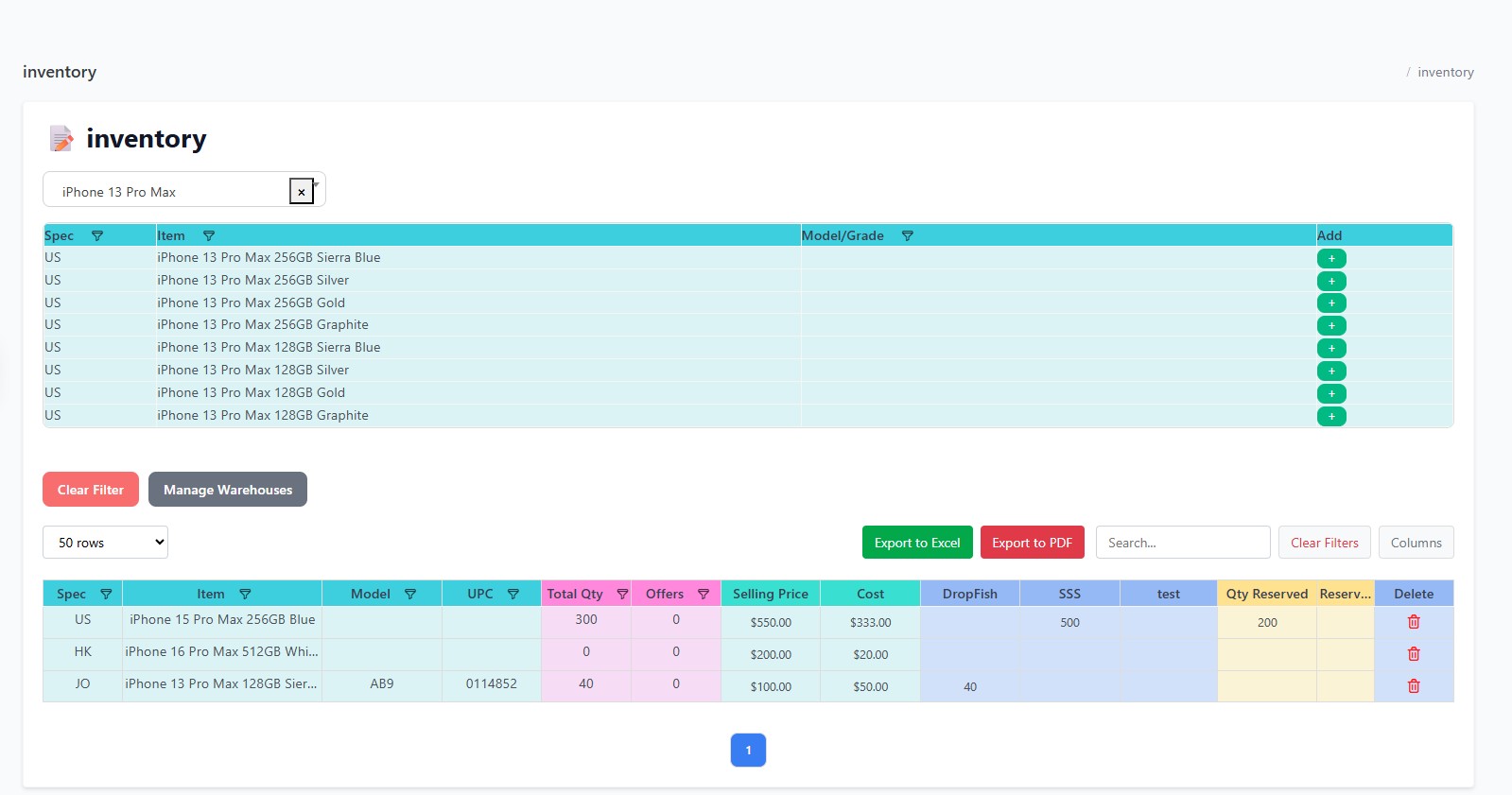Add iPhone 13 Pro Max 128GB Gold
1512x795 pixels.
point(1331,393)
